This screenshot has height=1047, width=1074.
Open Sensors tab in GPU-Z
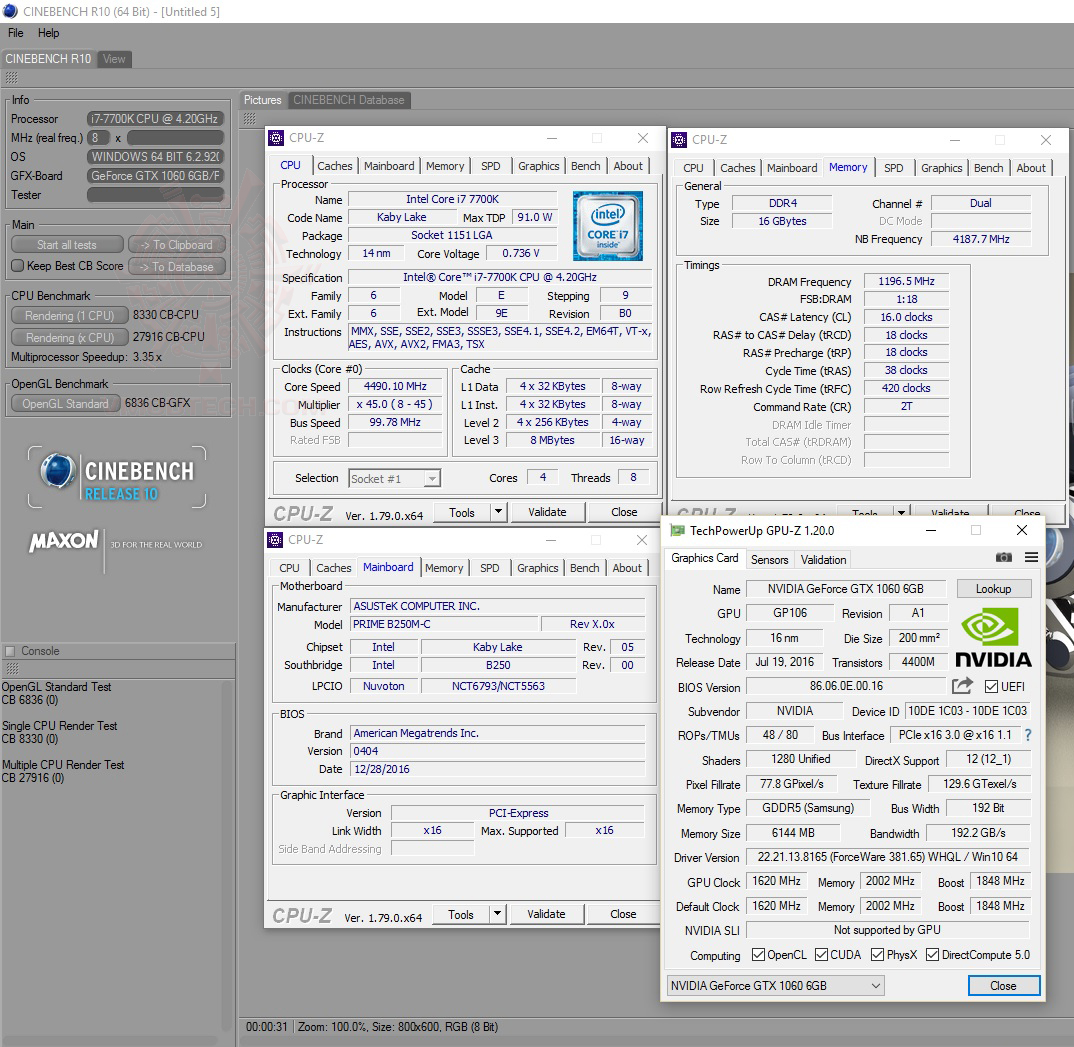coord(769,559)
